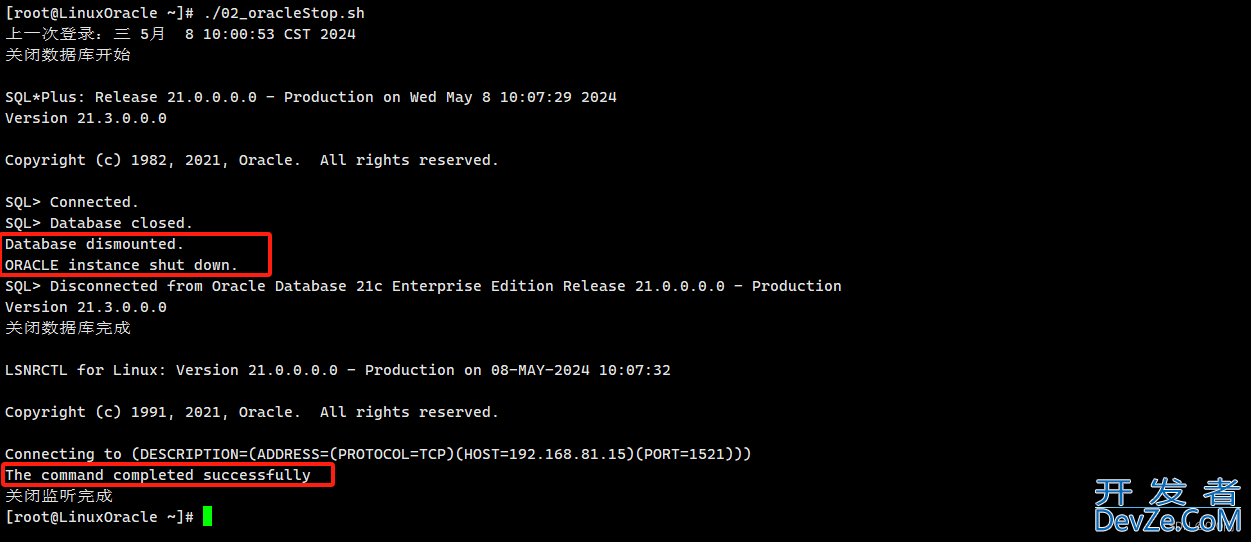1251x542 pixels.
Task: Click 'The command completed successfully' message
Action: (x=158, y=475)
